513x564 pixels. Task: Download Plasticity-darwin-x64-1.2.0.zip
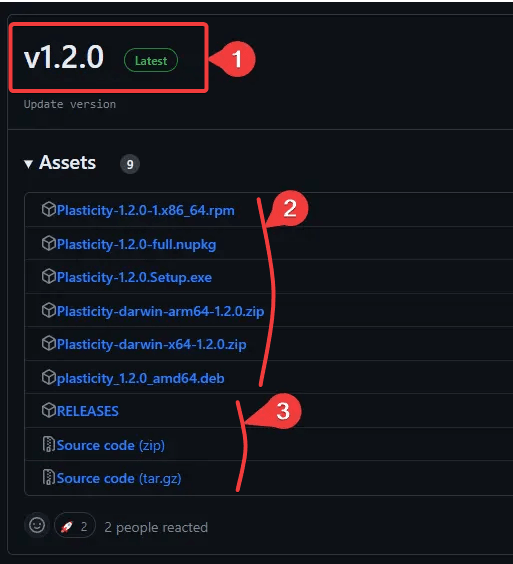[x=151, y=345]
